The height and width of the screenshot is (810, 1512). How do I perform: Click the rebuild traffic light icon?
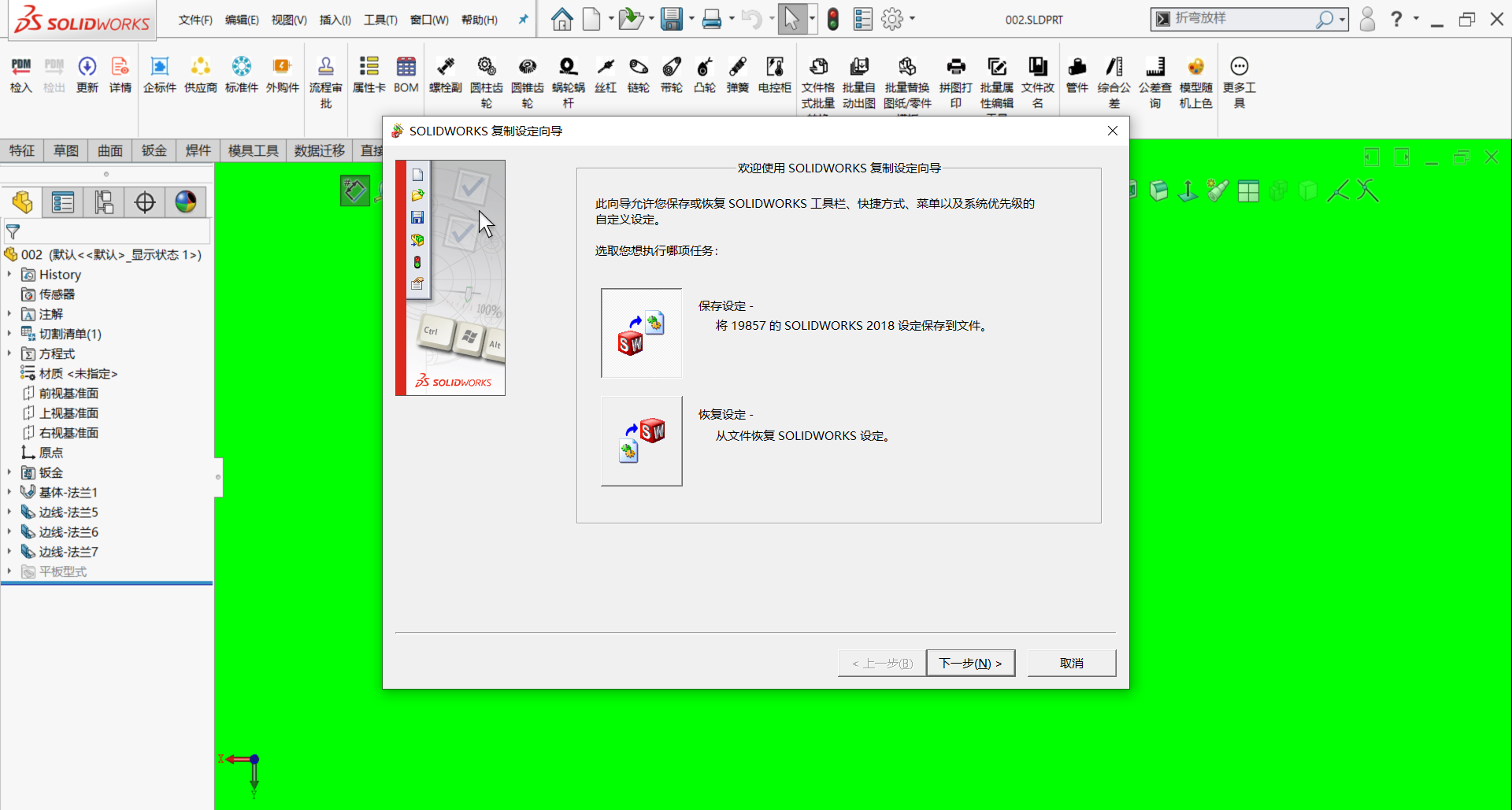tap(833, 19)
